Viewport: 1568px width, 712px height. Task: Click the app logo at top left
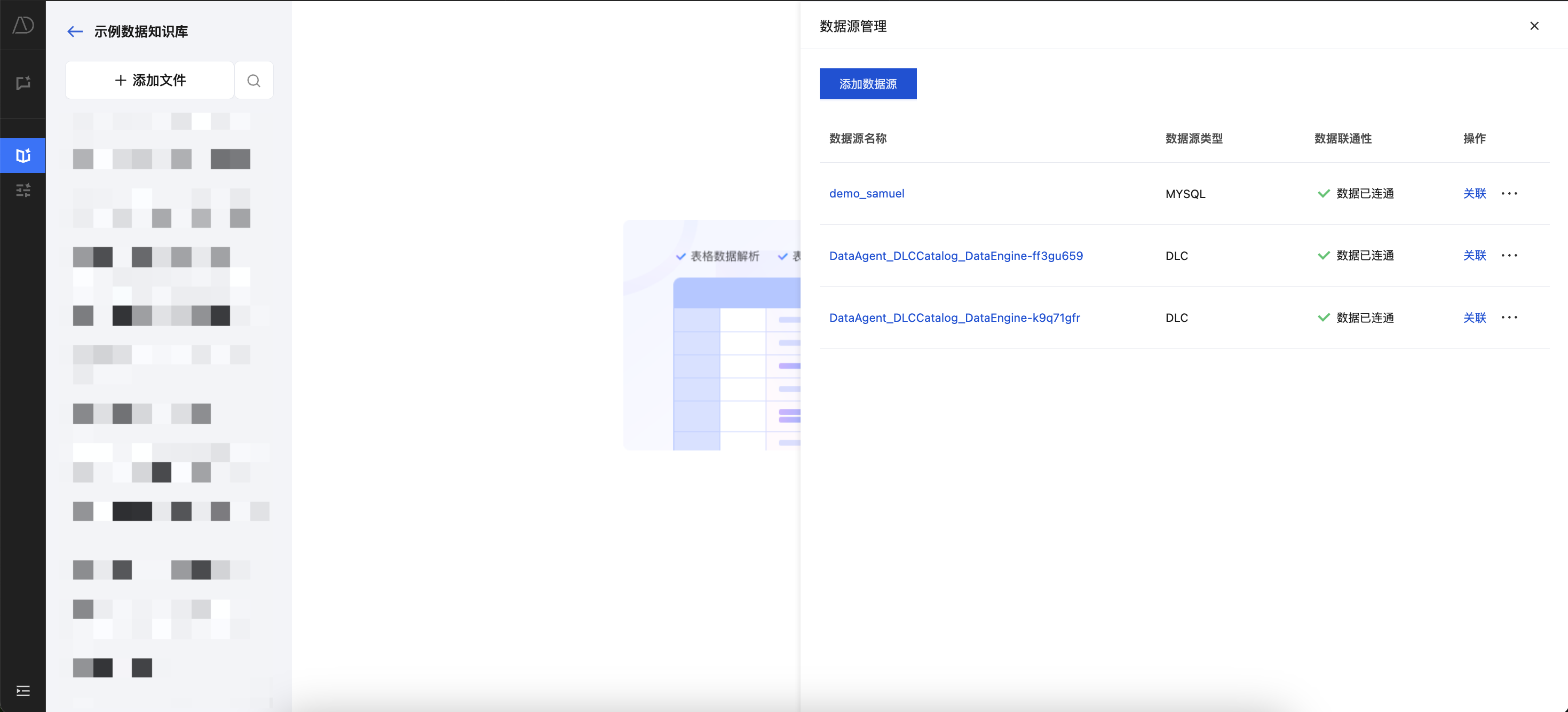coord(23,25)
